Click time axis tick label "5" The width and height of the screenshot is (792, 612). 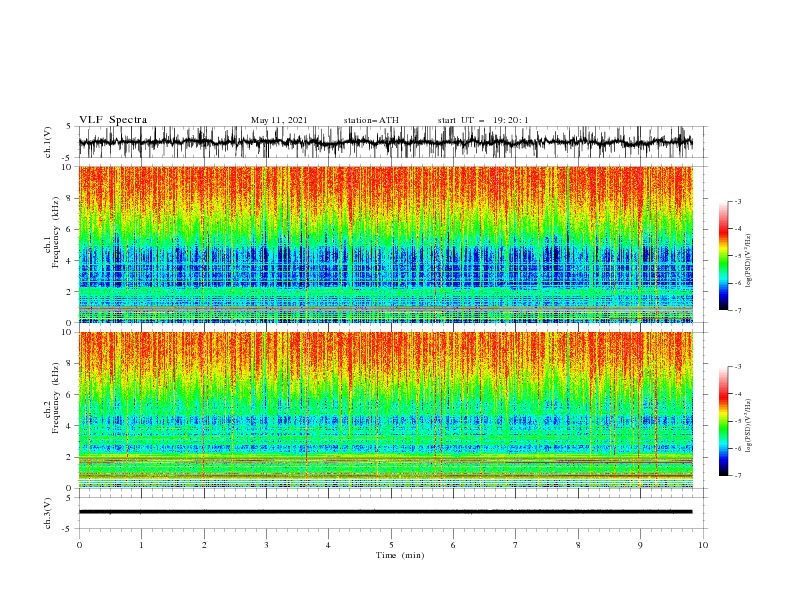391,545
